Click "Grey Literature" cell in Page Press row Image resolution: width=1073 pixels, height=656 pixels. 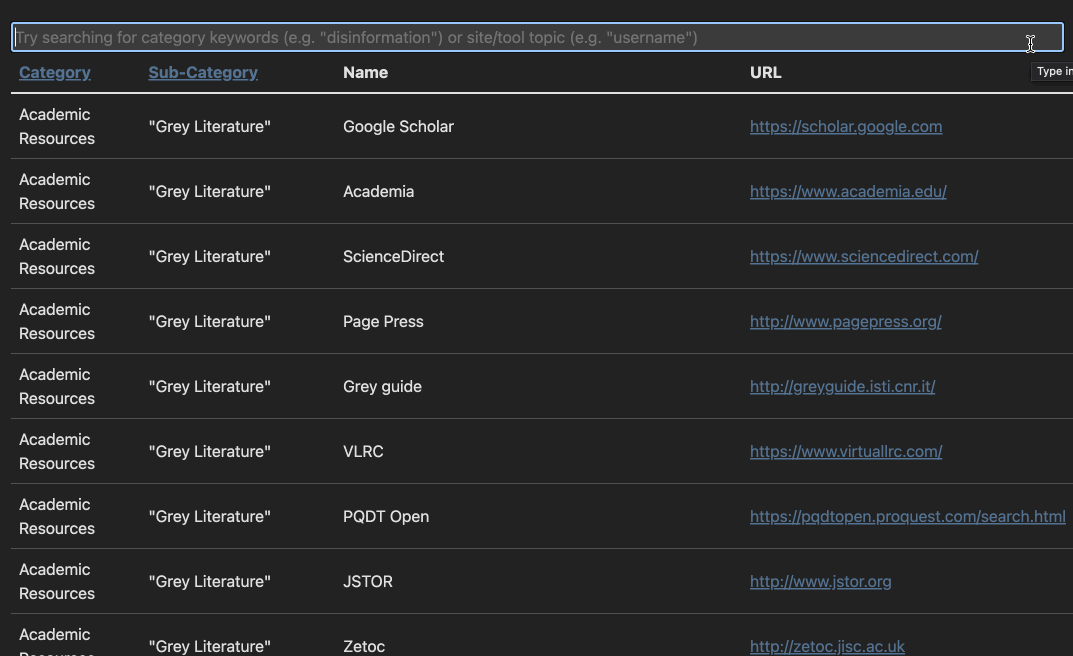(209, 322)
